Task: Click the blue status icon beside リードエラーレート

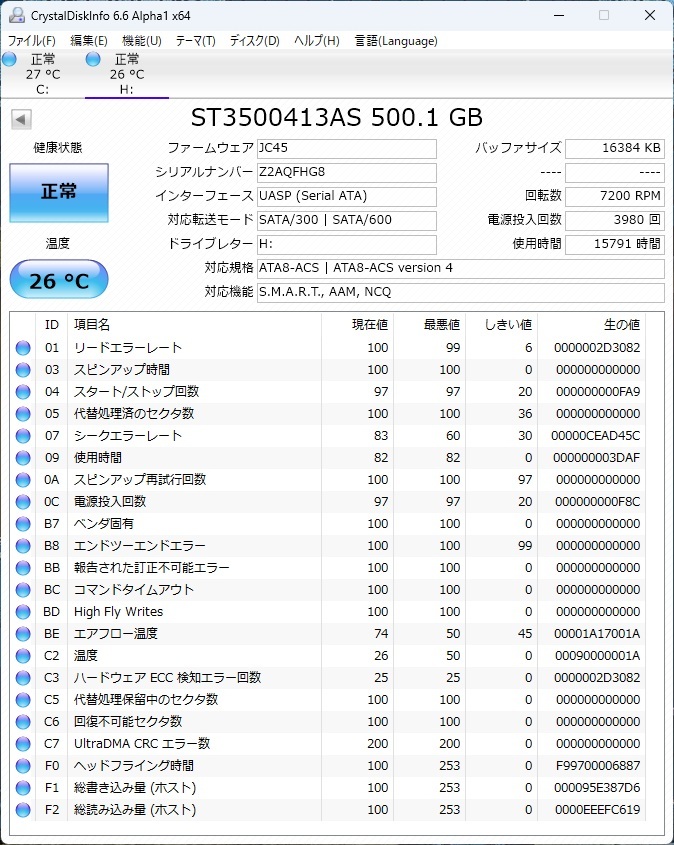Action: 24,347
